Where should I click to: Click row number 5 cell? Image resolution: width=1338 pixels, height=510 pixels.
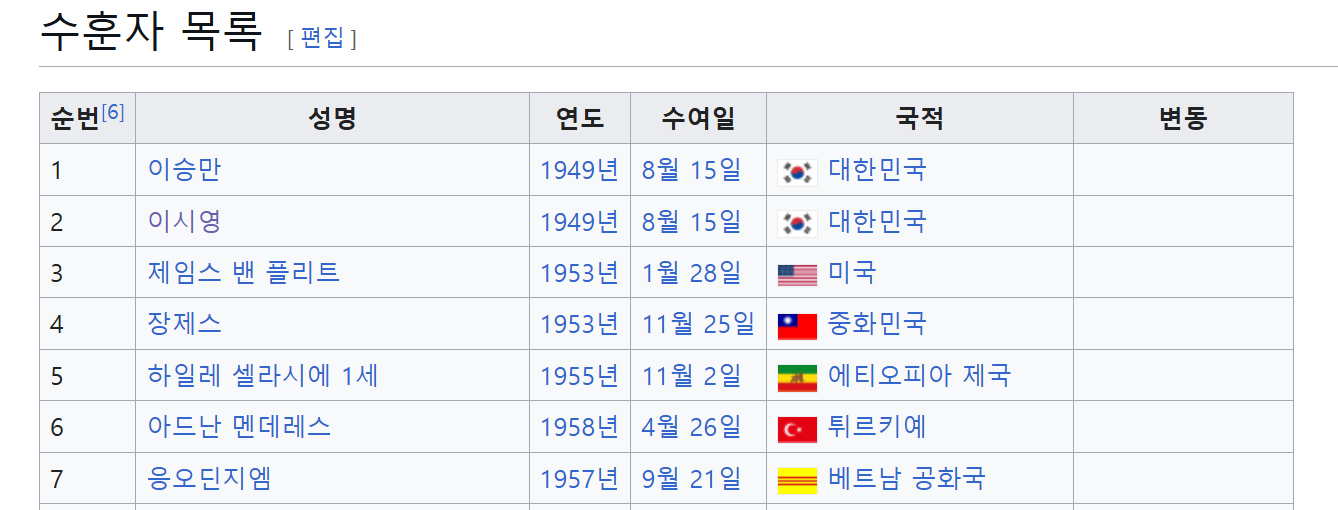(x=87, y=376)
